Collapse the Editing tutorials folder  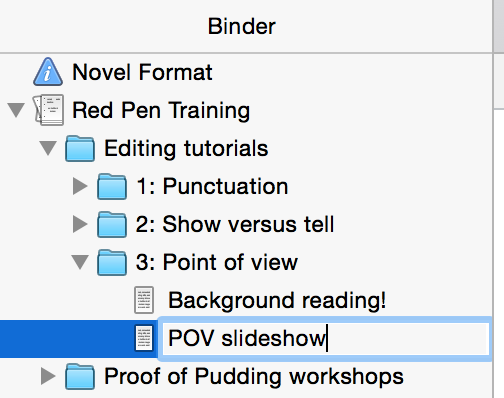pos(48,148)
